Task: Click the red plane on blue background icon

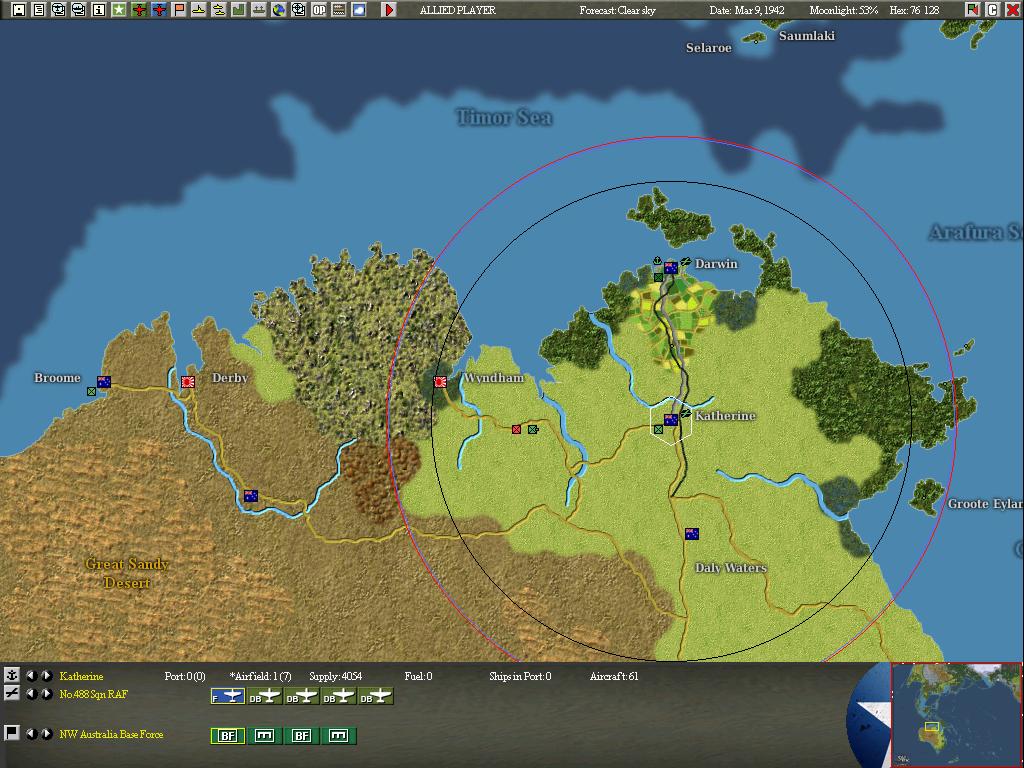Action: click(159, 10)
